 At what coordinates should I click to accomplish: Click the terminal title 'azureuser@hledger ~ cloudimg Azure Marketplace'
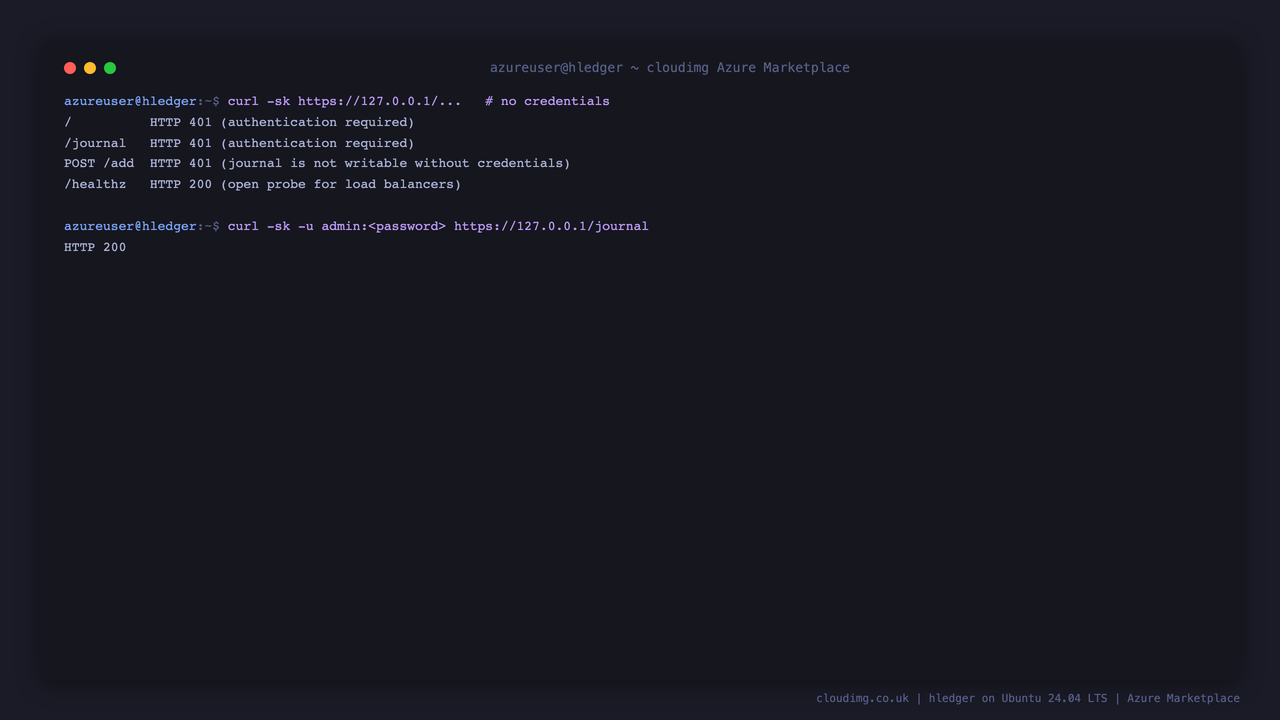[x=669, y=68]
